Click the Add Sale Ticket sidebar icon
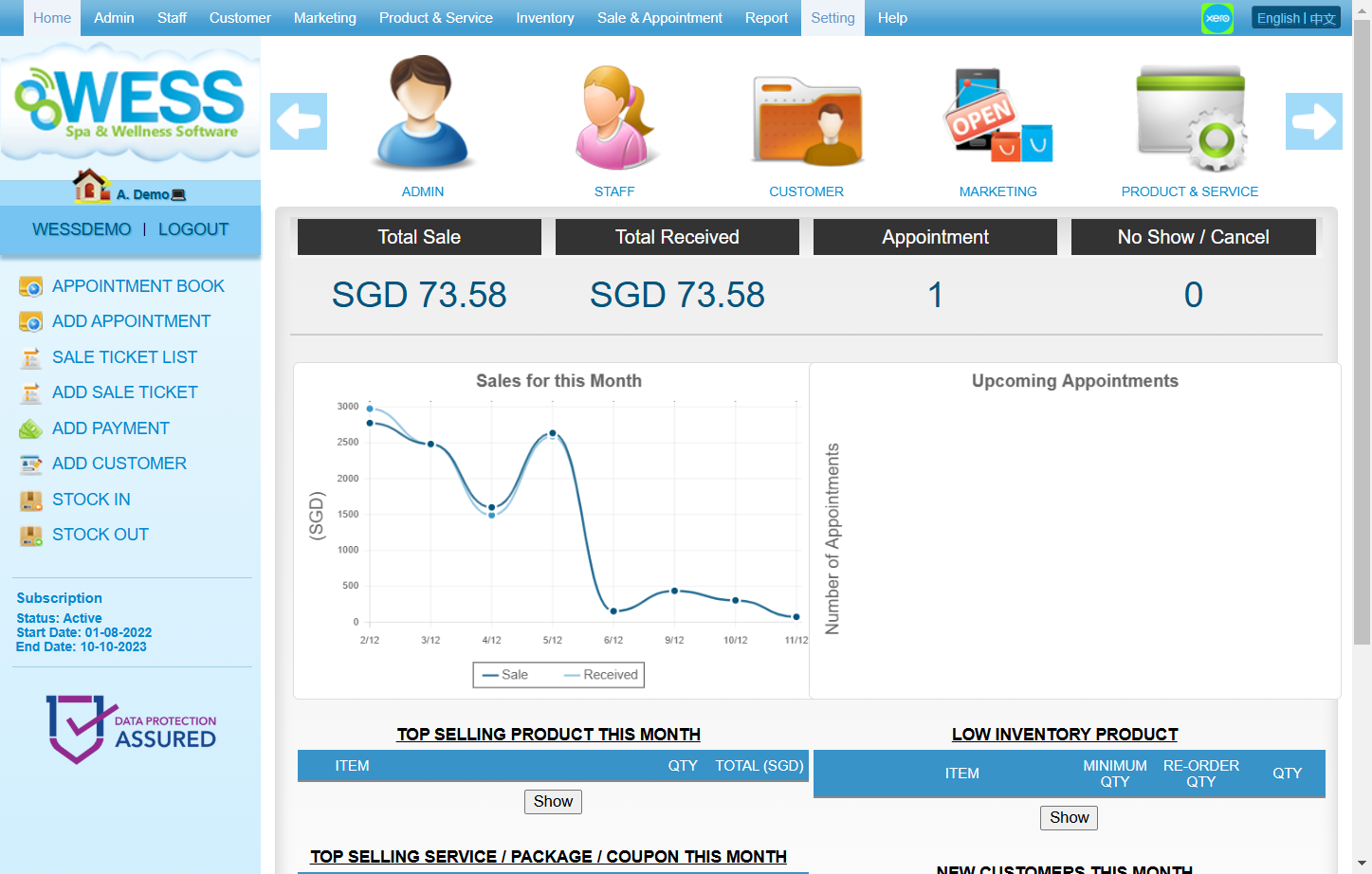Screen dimensions: 1372x874 pyautogui.click(x=30, y=392)
